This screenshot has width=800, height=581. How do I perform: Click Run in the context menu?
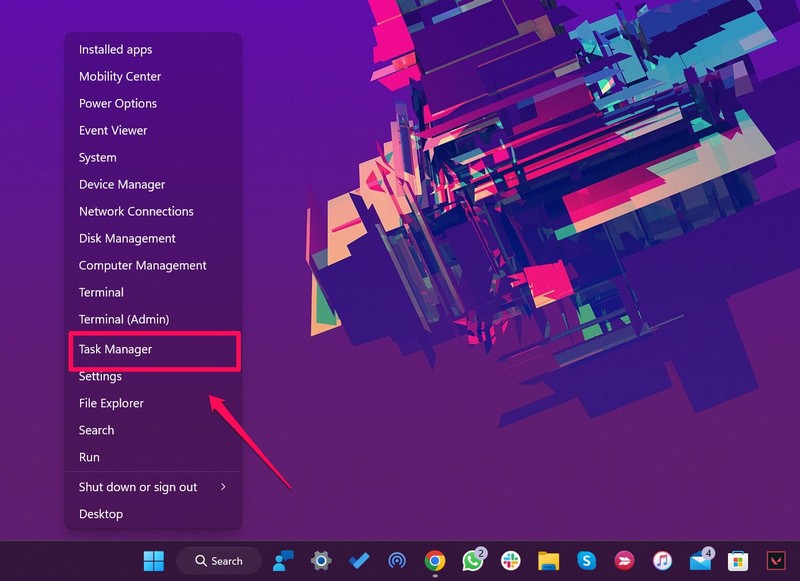coord(89,457)
